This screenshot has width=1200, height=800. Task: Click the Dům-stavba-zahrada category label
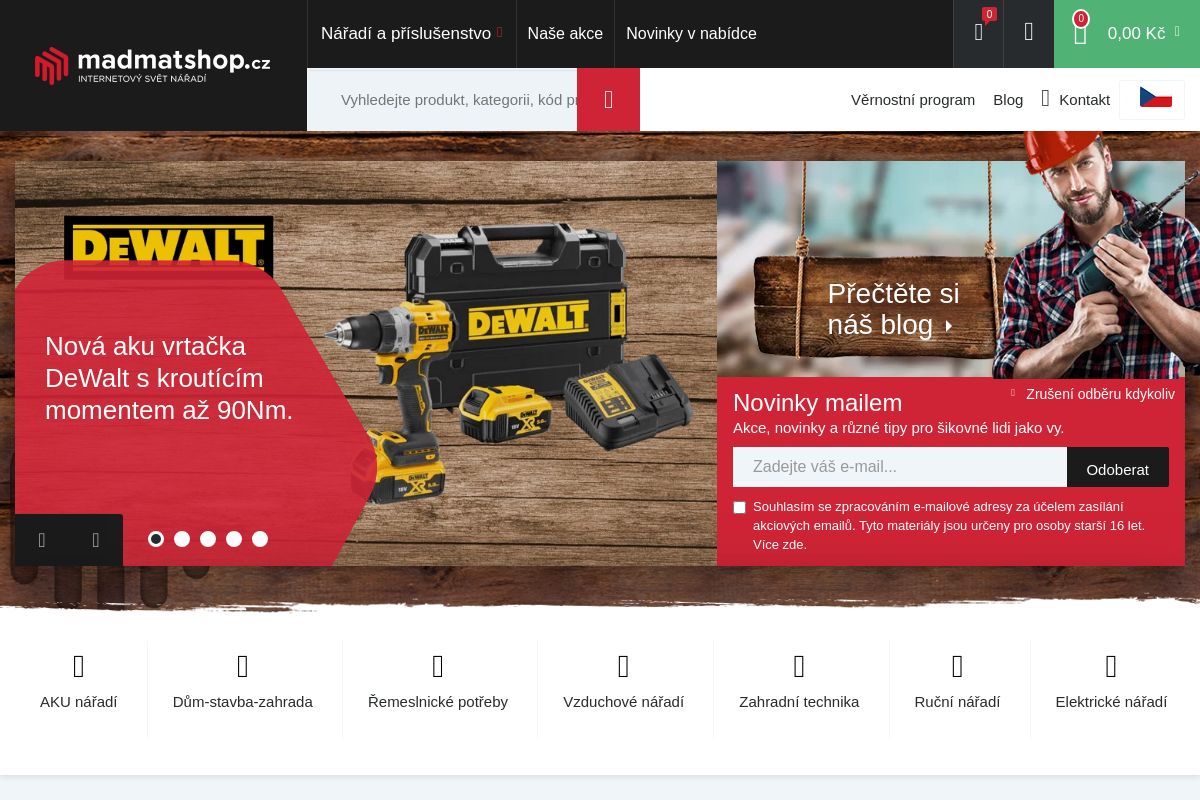(x=243, y=702)
